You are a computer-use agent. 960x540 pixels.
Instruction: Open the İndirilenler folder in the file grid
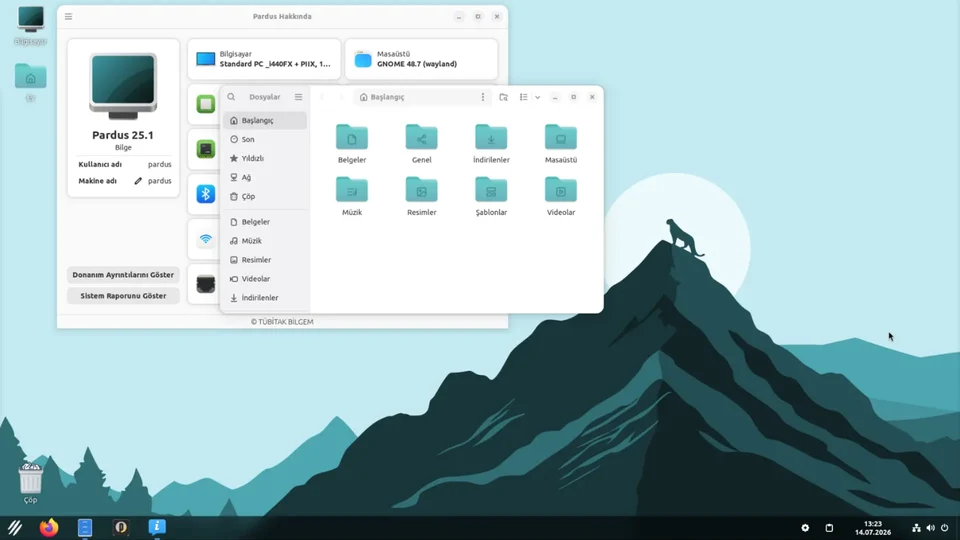pyautogui.click(x=491, y=143)
